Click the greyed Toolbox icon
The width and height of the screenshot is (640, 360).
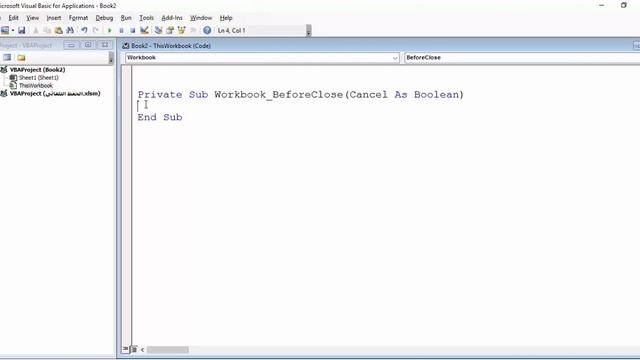point(193,30)
